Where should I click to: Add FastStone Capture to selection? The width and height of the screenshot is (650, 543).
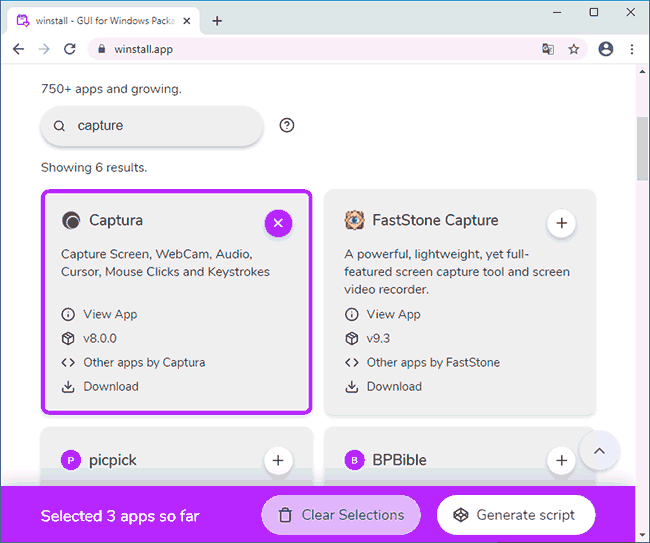(x=561, y=223)
